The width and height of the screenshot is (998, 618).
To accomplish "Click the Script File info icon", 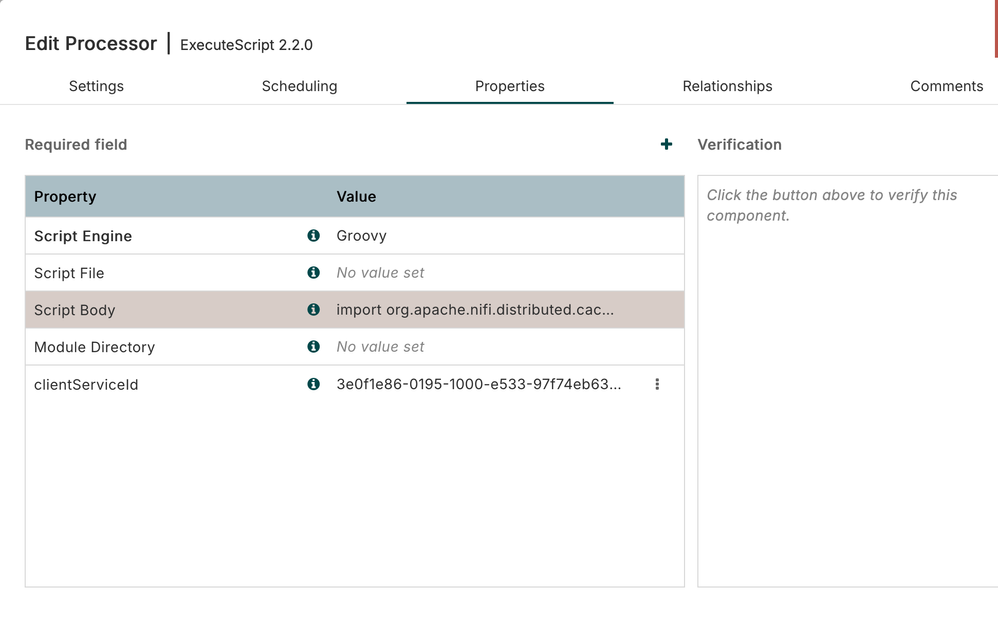I will tap(313, 273).
